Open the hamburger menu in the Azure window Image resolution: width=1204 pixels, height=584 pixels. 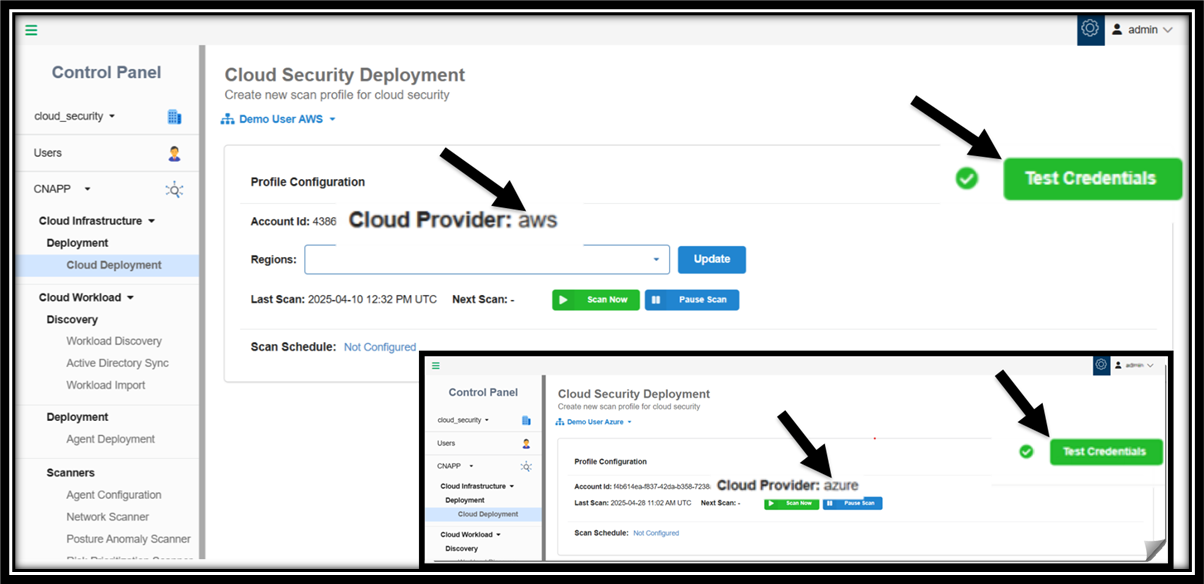[435, 366]
